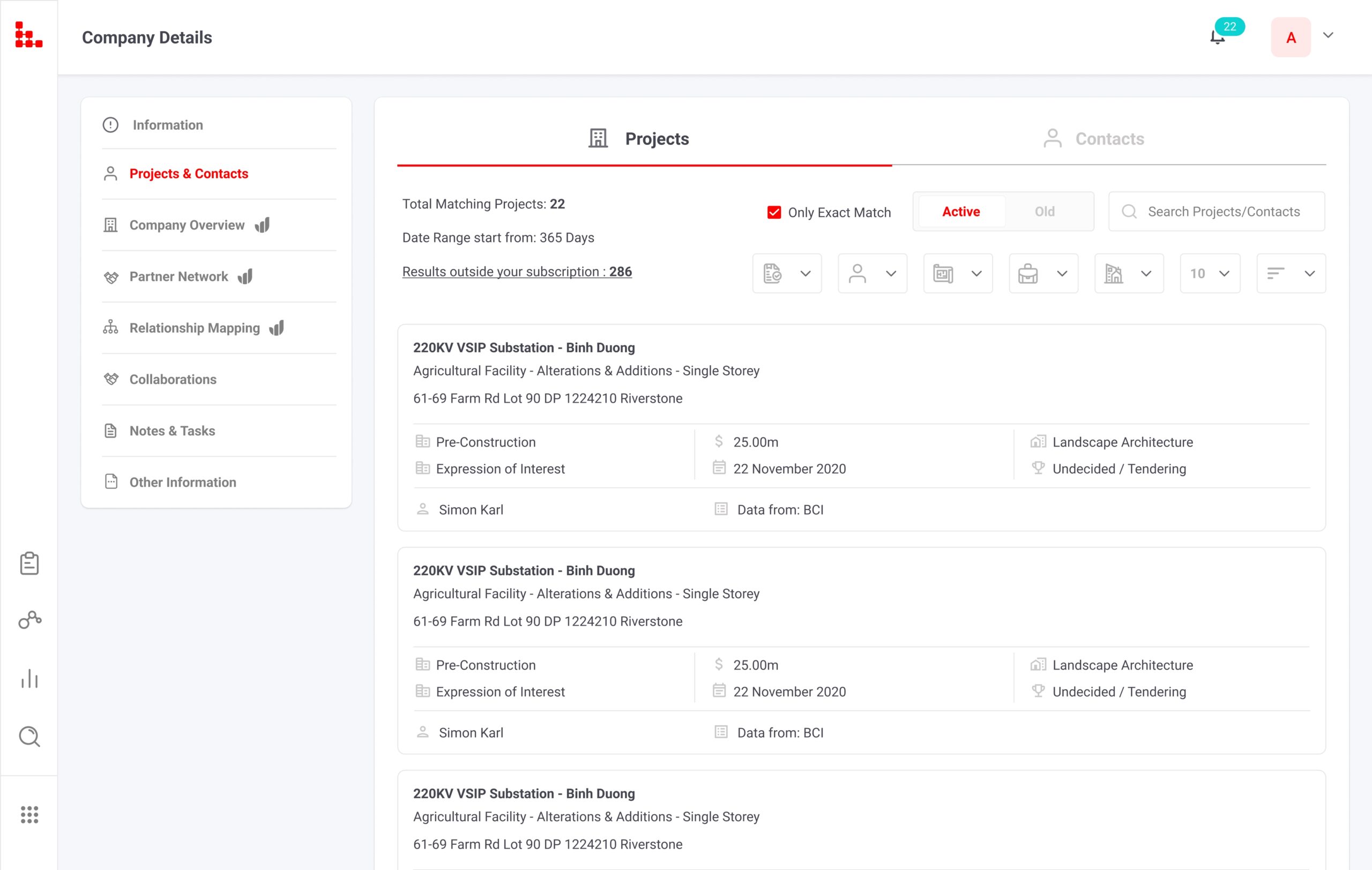Open the apps grid icon at bottom left
This screenshot has height=870, width=1372.
point(29,814)
